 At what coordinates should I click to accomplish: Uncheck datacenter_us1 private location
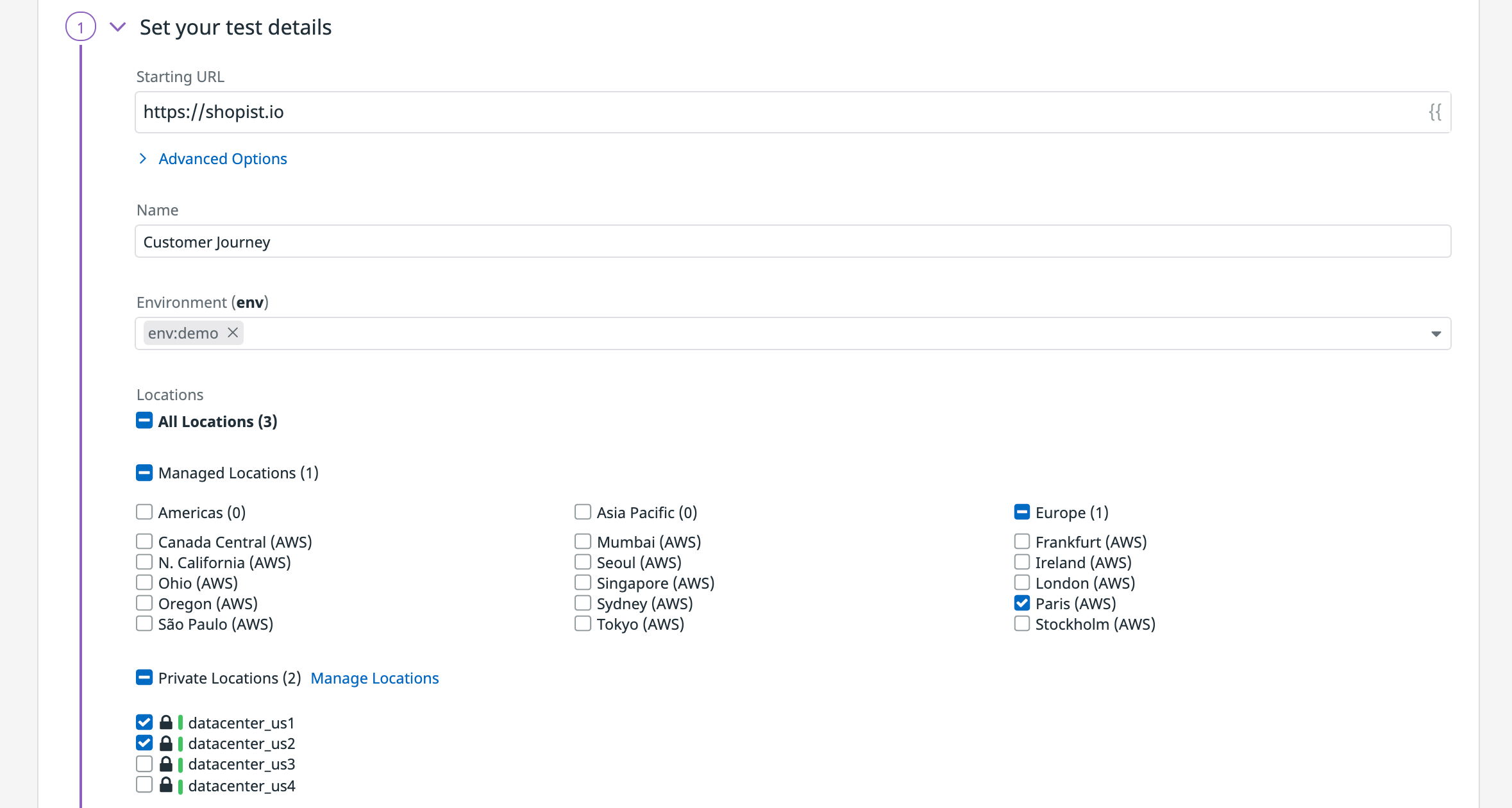144,721
